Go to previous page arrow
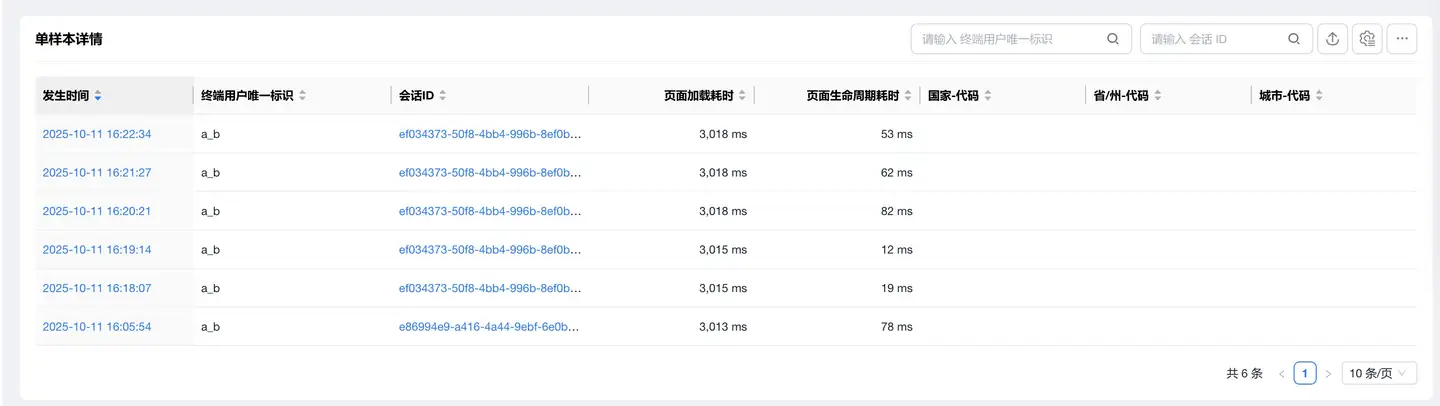The image size is (1440, 406). click(1281, 374)
